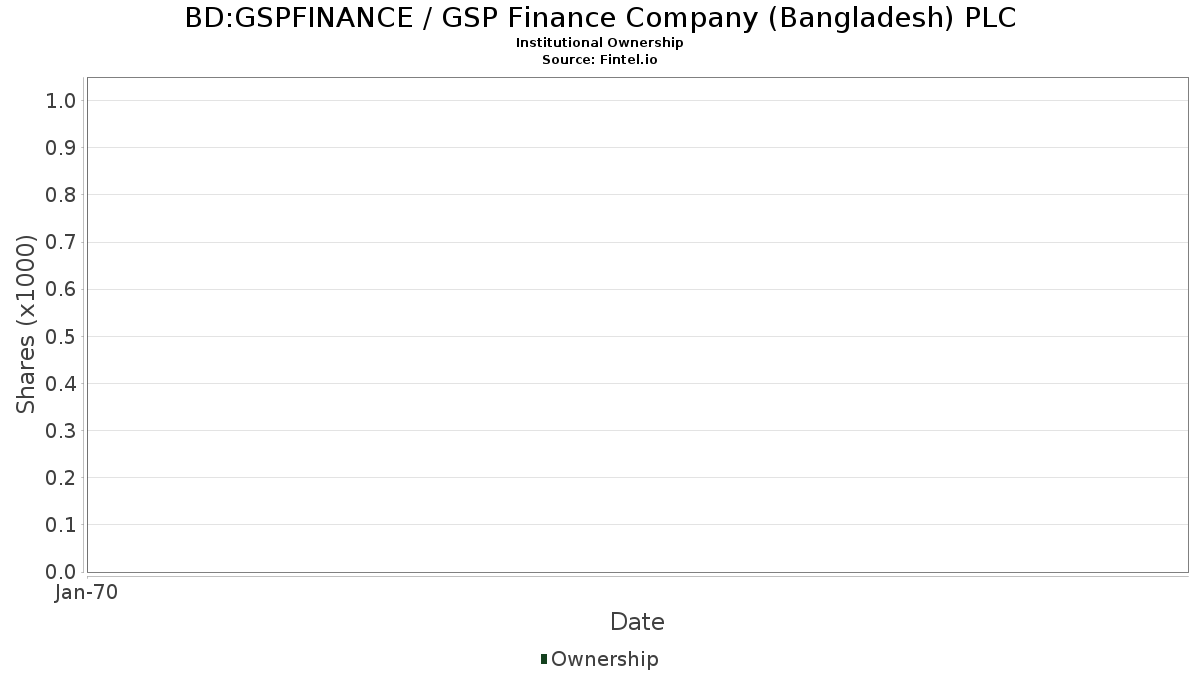1200x675 pixels.
Task: Click the Date axis title
Action: (x=637, y=622)
